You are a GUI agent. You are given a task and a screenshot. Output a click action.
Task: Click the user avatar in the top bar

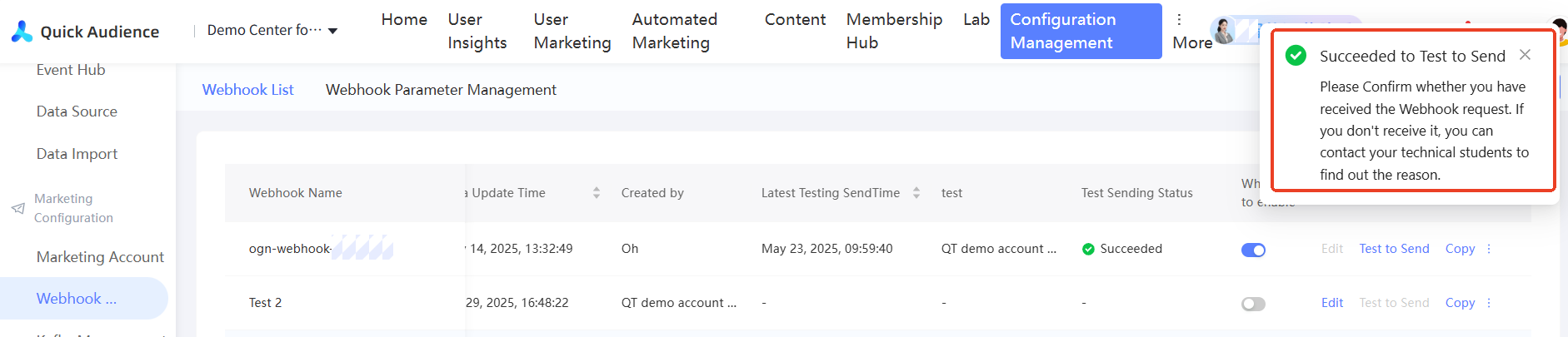pyautogui.click(x=1224, y=31)
